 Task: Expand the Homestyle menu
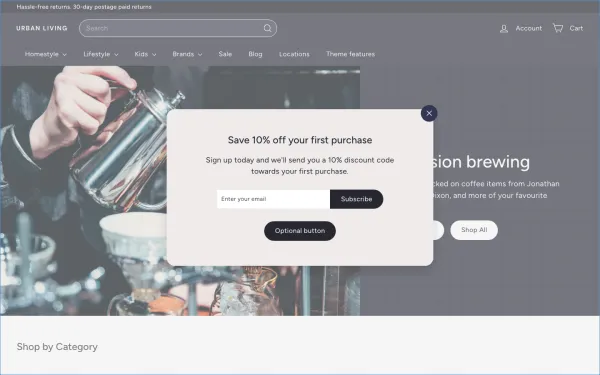coord(46,54)
